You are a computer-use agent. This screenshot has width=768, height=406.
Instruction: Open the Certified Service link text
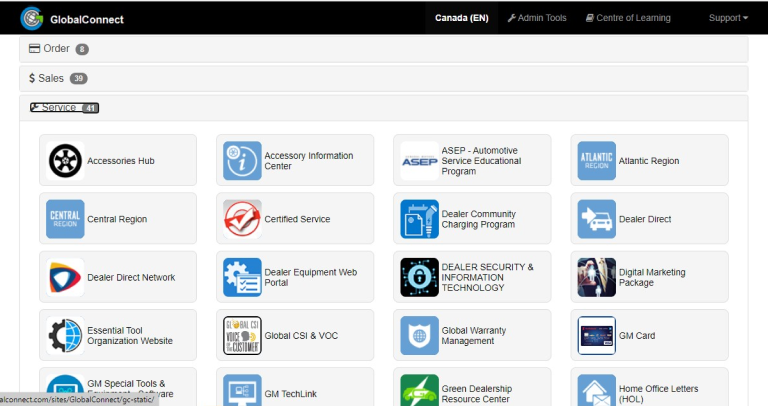click(x=297, y=219)
